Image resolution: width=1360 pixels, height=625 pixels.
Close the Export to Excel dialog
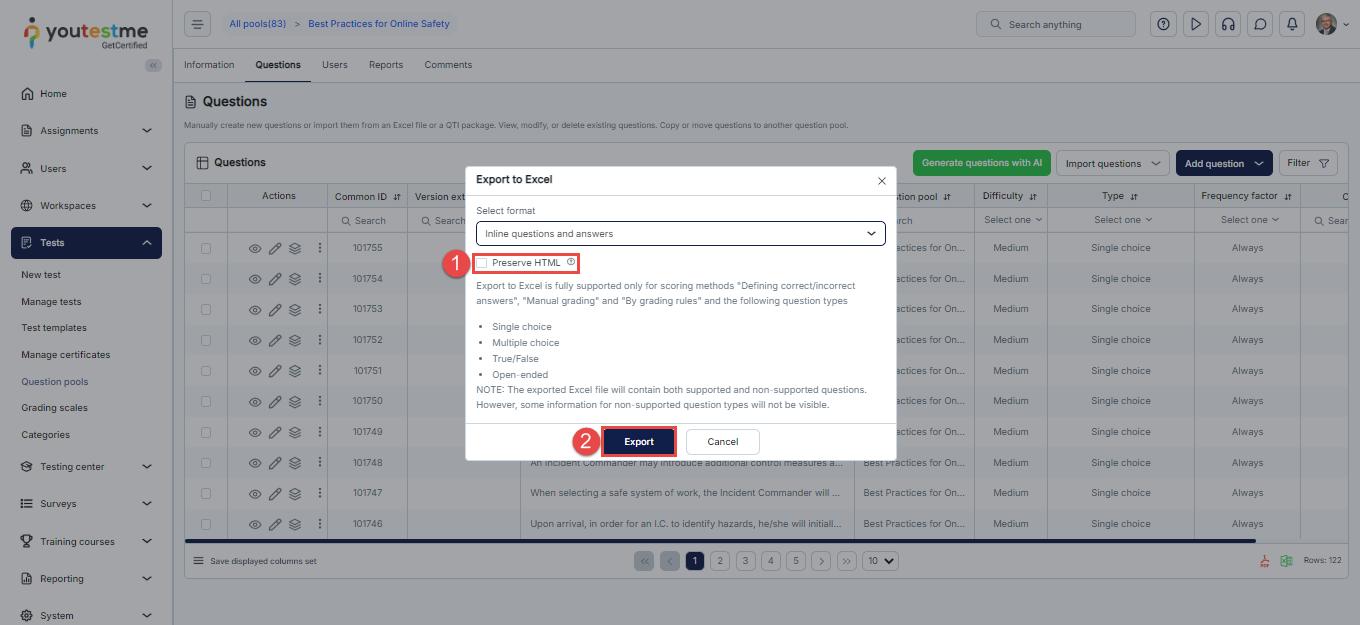881,181
